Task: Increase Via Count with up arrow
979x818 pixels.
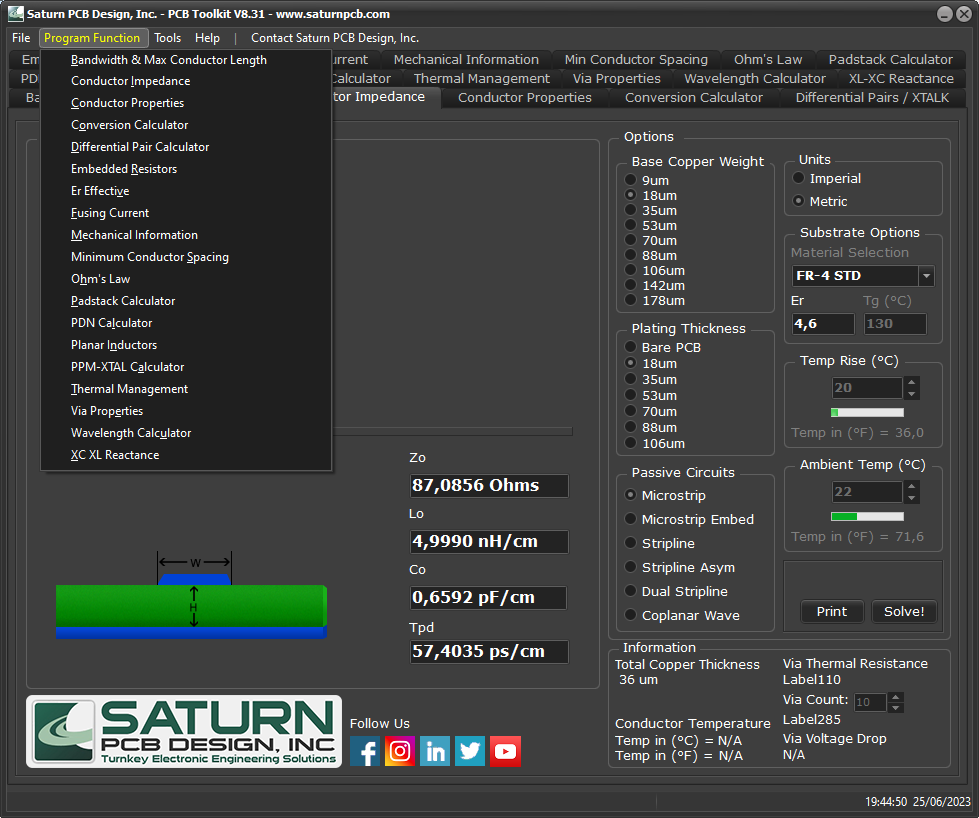Action: pos(895,697)
